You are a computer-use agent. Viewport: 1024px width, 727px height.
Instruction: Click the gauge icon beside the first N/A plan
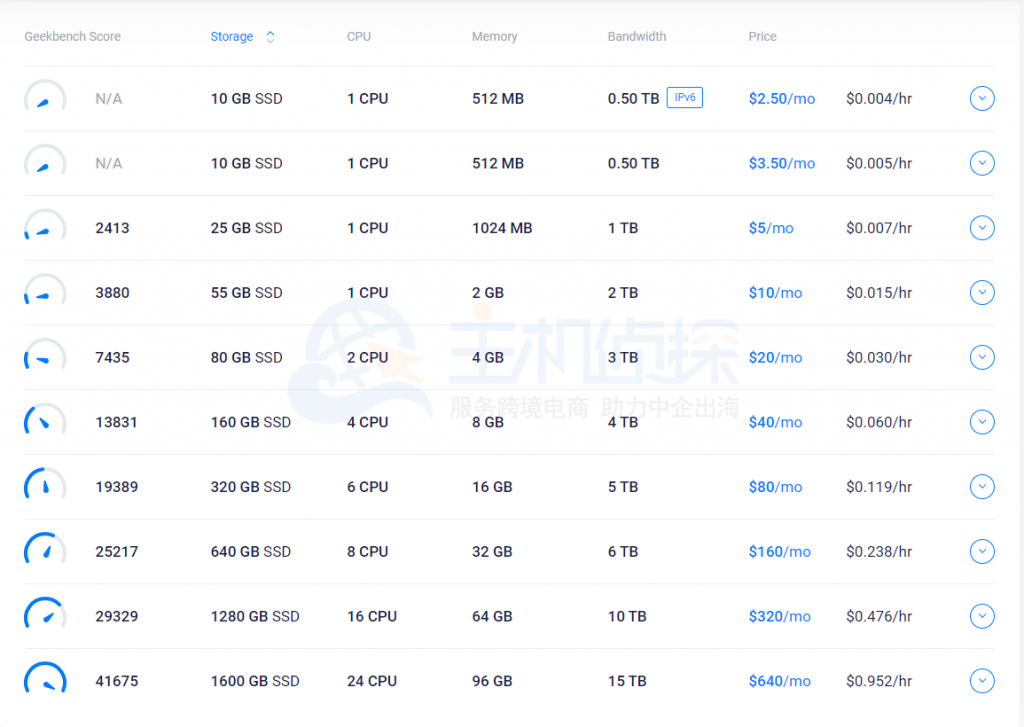[45, 98]
